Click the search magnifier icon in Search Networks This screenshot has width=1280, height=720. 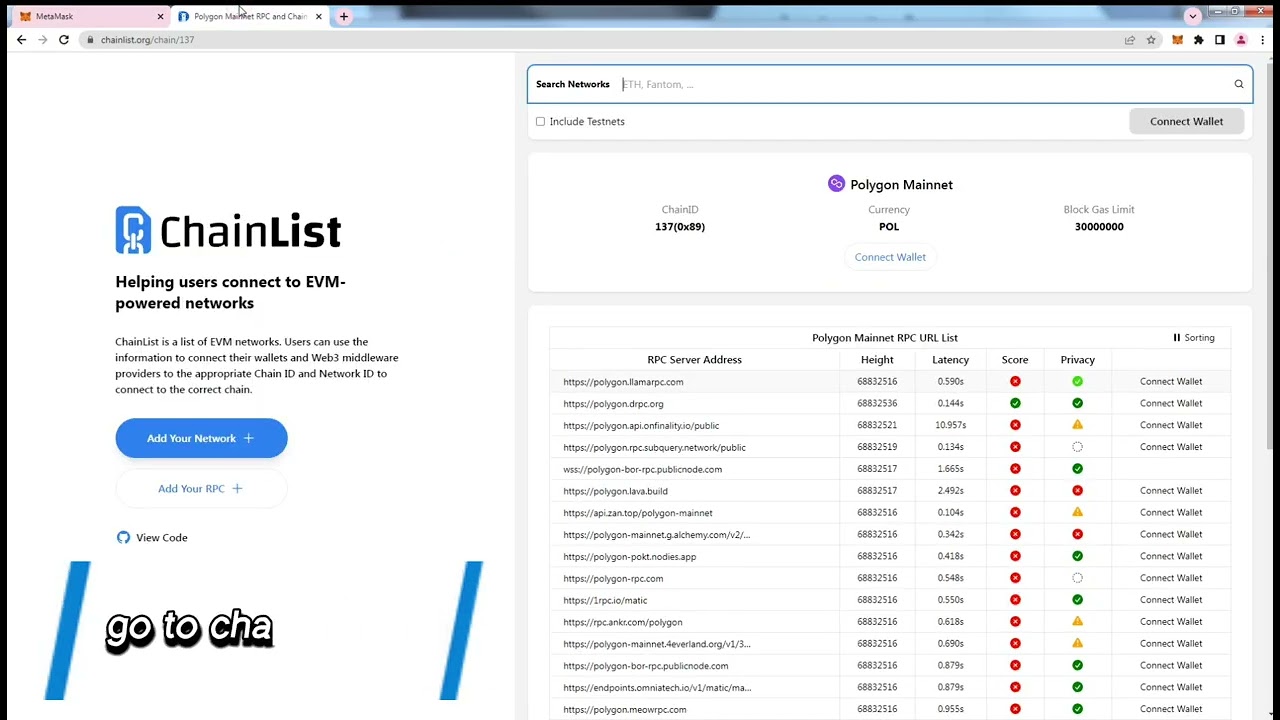(x=1239, y=84)
